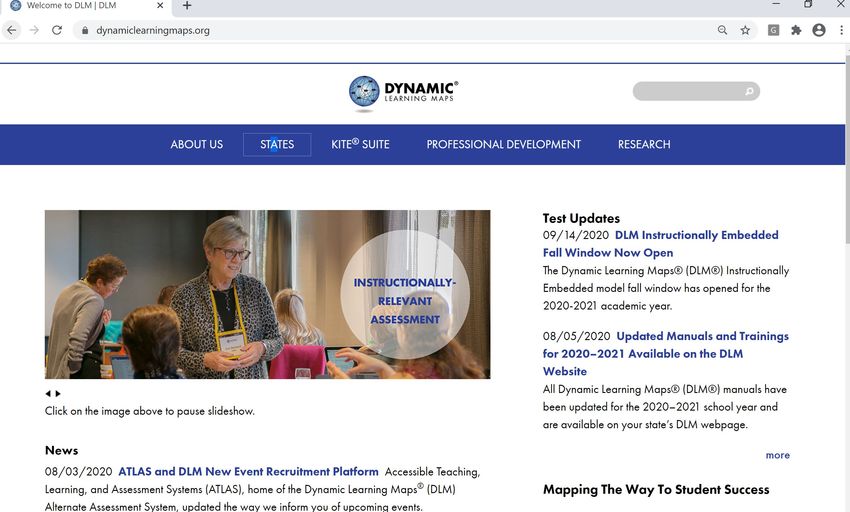Open DLM Instructionally Embedded Fall Window link
The image size is (850, 512).
661,244
